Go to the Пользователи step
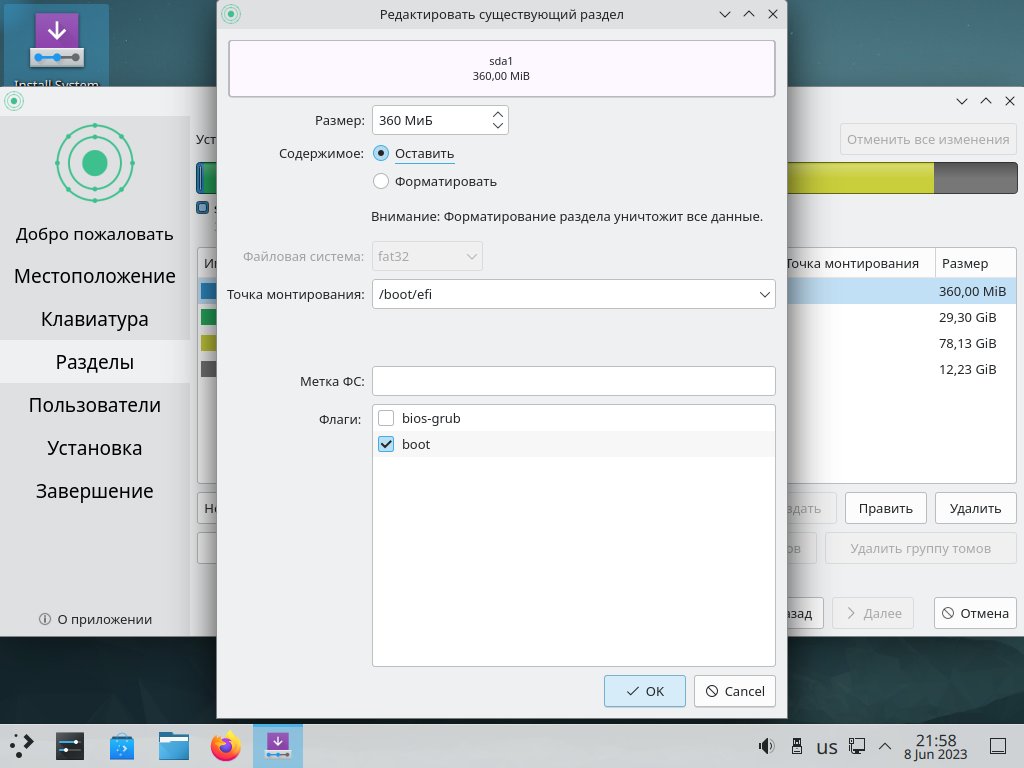Screen dimensions: 1024x768 point(95,405)
